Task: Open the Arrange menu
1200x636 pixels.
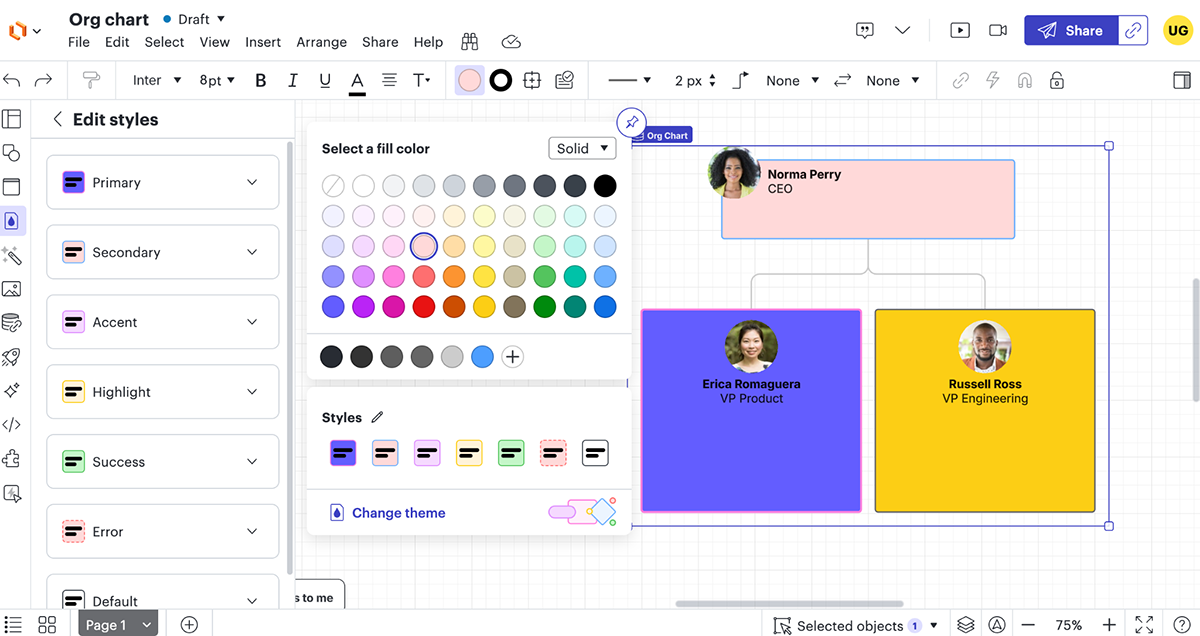Action: coord(321,42)
